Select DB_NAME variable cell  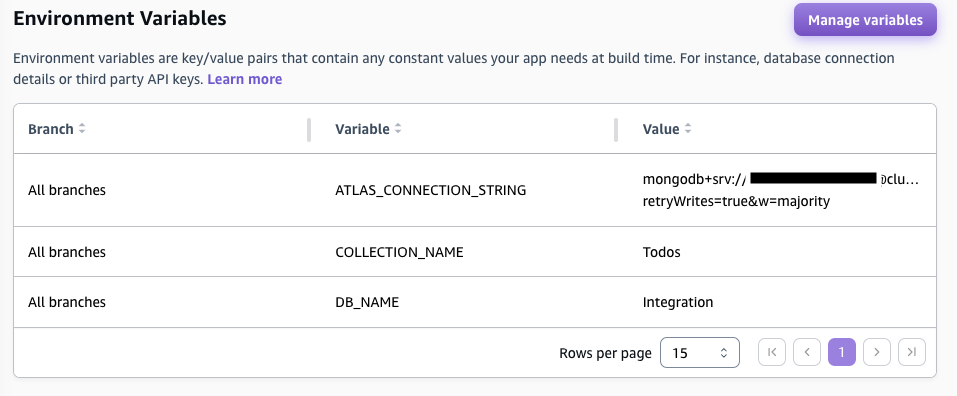367,302
